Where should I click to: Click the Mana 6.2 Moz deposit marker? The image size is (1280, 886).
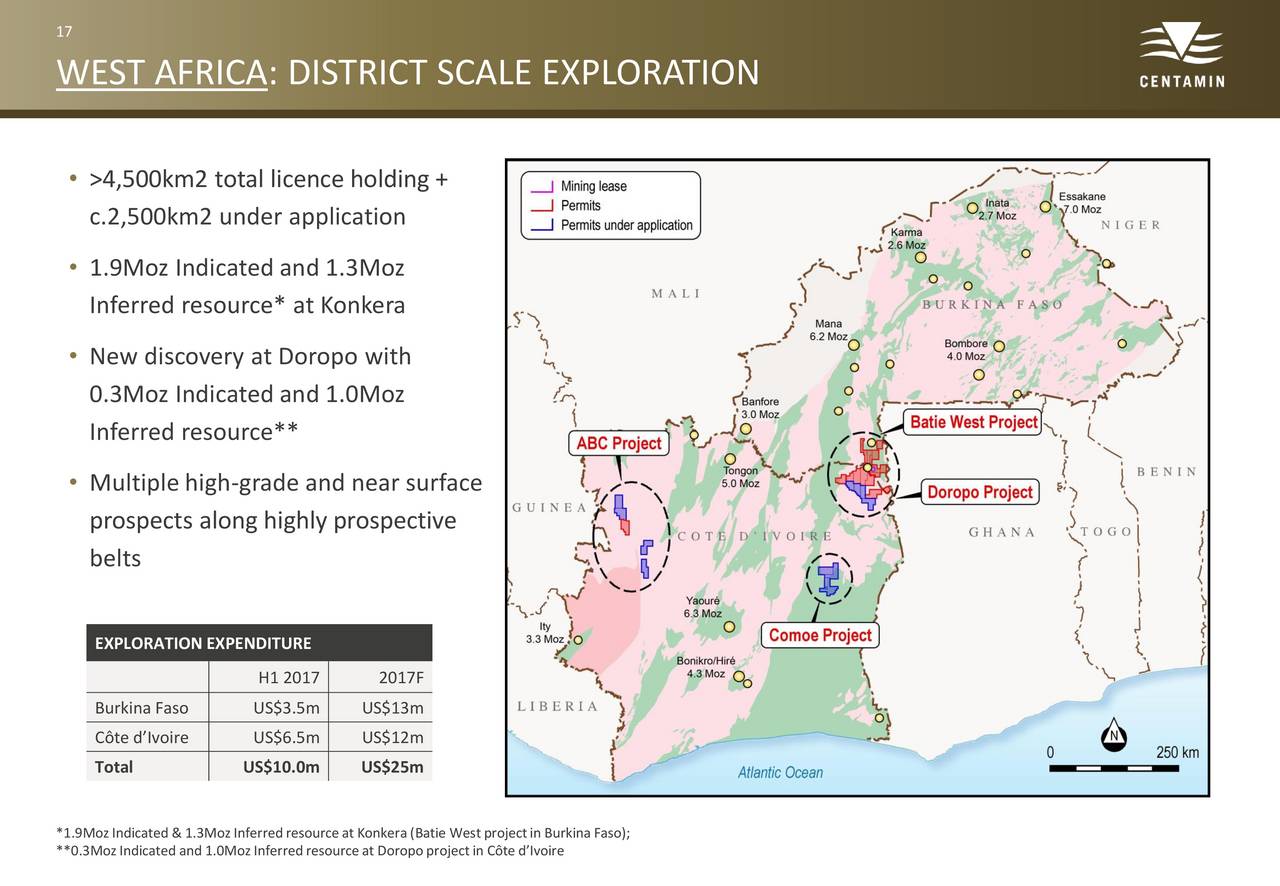pos(854,346)
